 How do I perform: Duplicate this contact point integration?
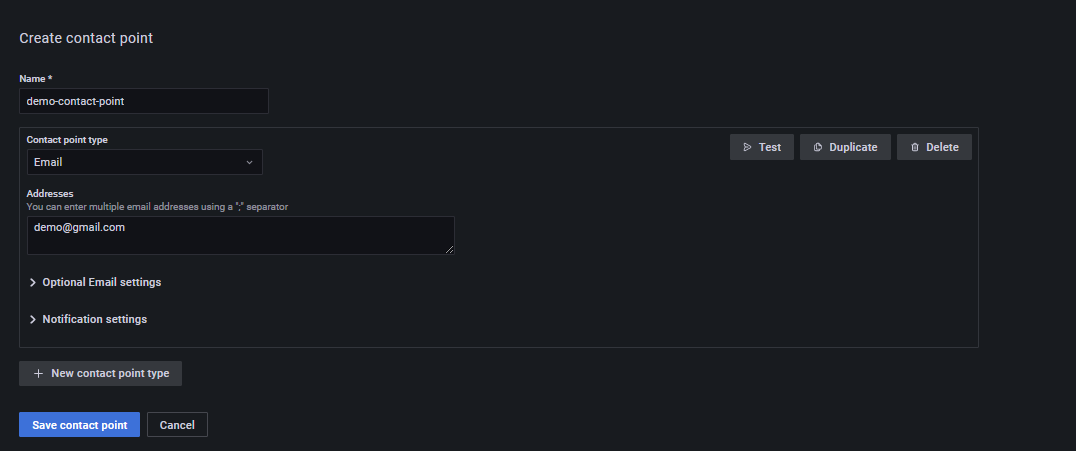845,147
